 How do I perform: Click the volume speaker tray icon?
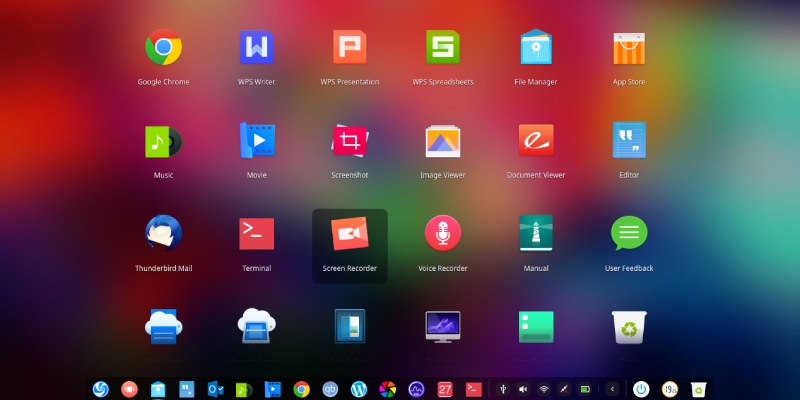(x=523, y=389)
